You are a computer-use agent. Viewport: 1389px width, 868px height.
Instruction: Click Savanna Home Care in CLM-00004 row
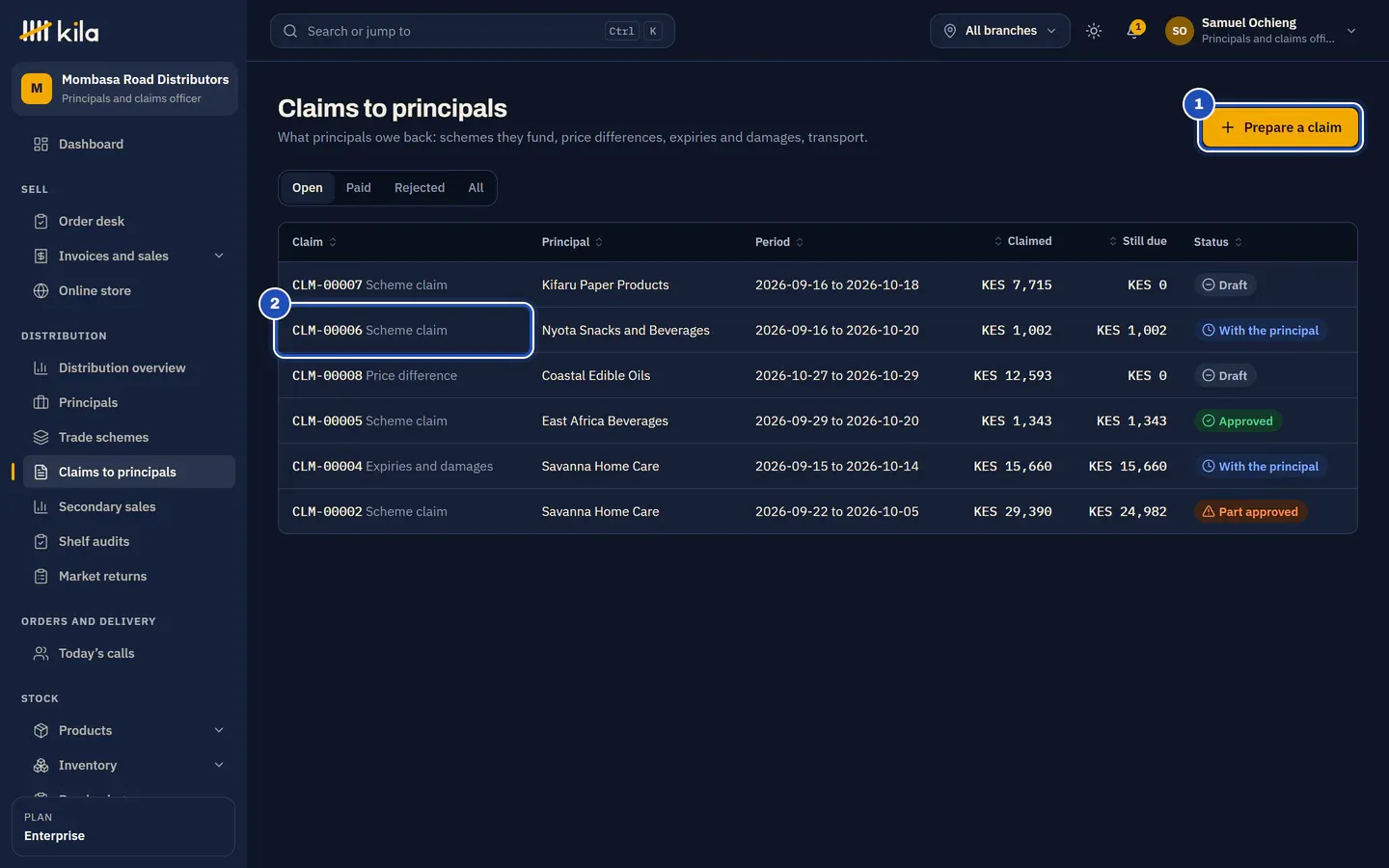coord(601,466)
